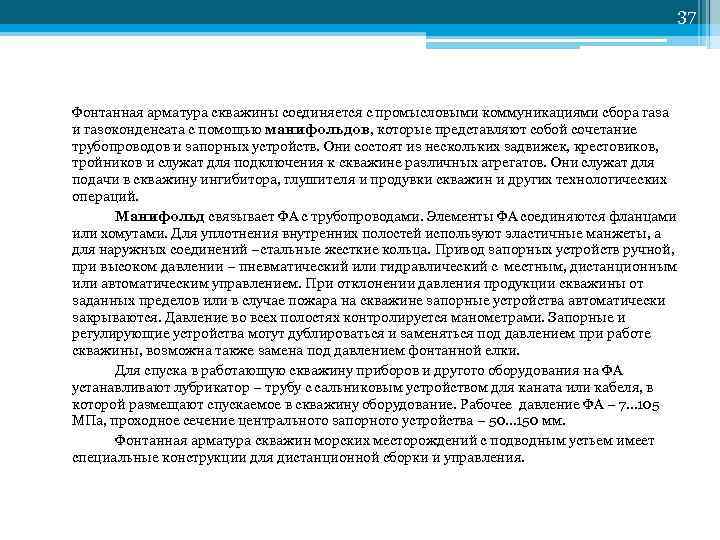Click the line beginning "устанавливают лубрикатор"

coord(363,388)
